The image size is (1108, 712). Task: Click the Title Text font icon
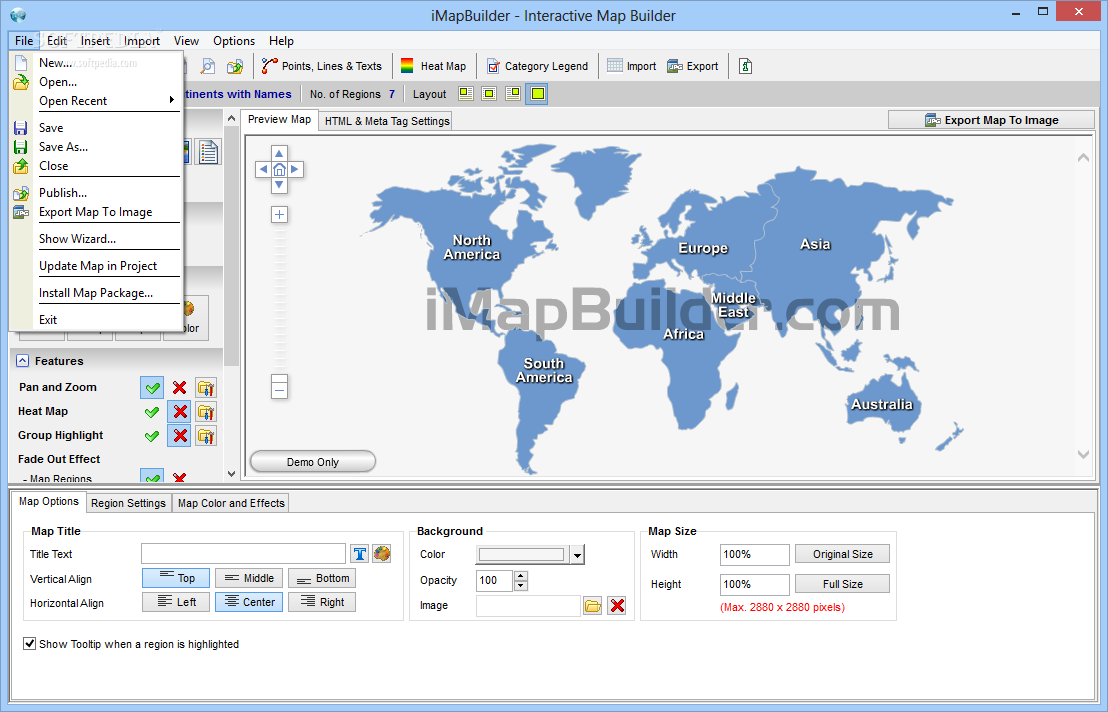[x=360, y=554]
